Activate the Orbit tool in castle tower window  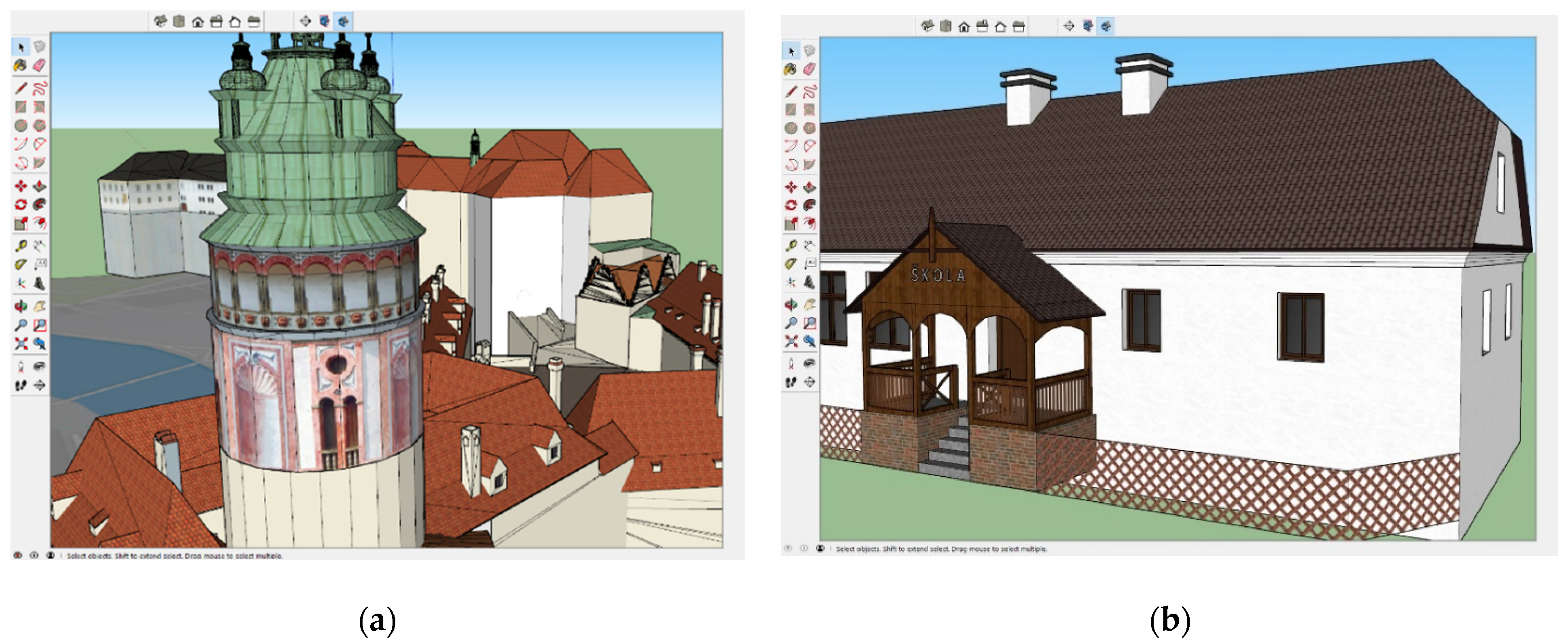(x=20, y=306)
